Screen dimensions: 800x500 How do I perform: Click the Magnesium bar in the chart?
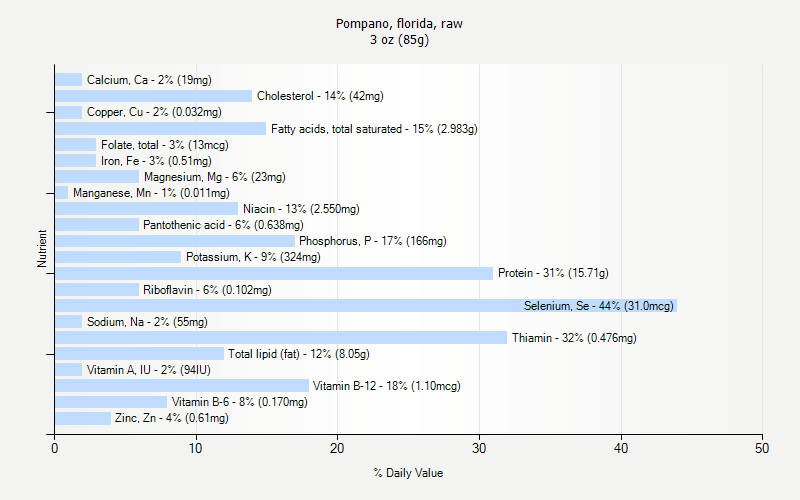[97, 177]
